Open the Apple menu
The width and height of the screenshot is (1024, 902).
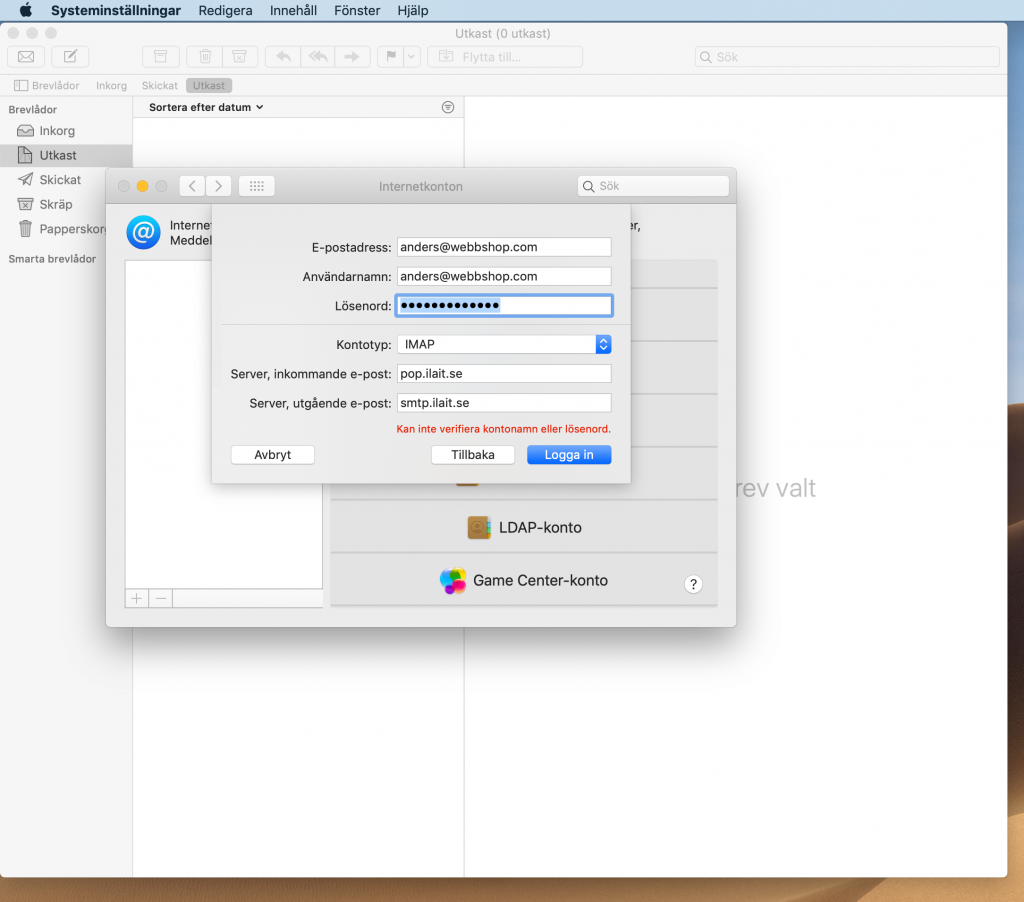tap(25, 10)
